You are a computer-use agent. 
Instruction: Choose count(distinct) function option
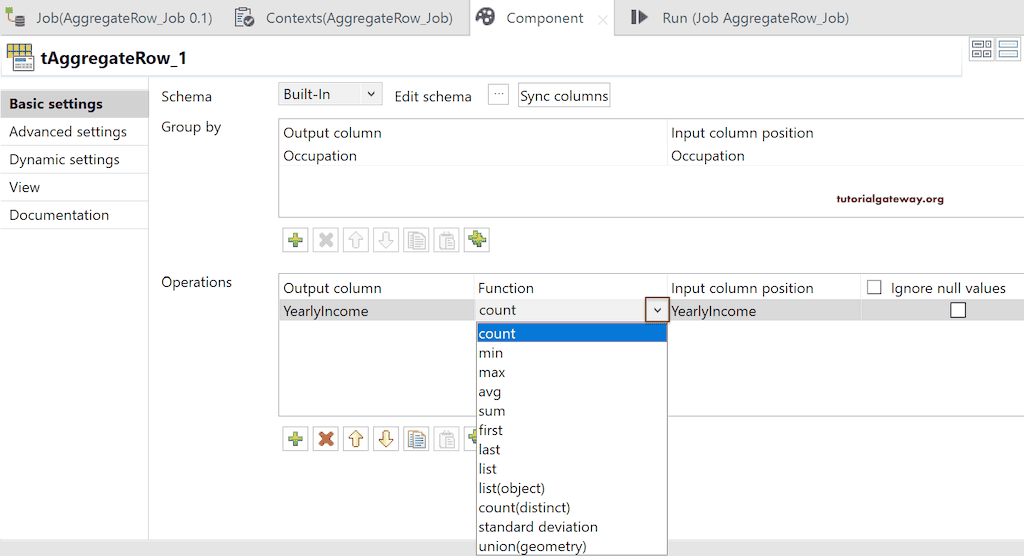coord(571,508)
